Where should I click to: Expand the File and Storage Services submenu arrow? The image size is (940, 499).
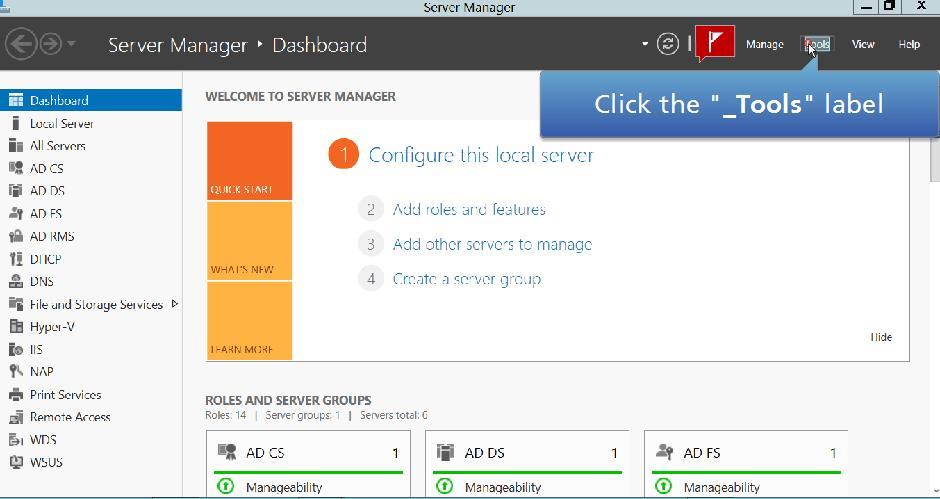[174, 304]
